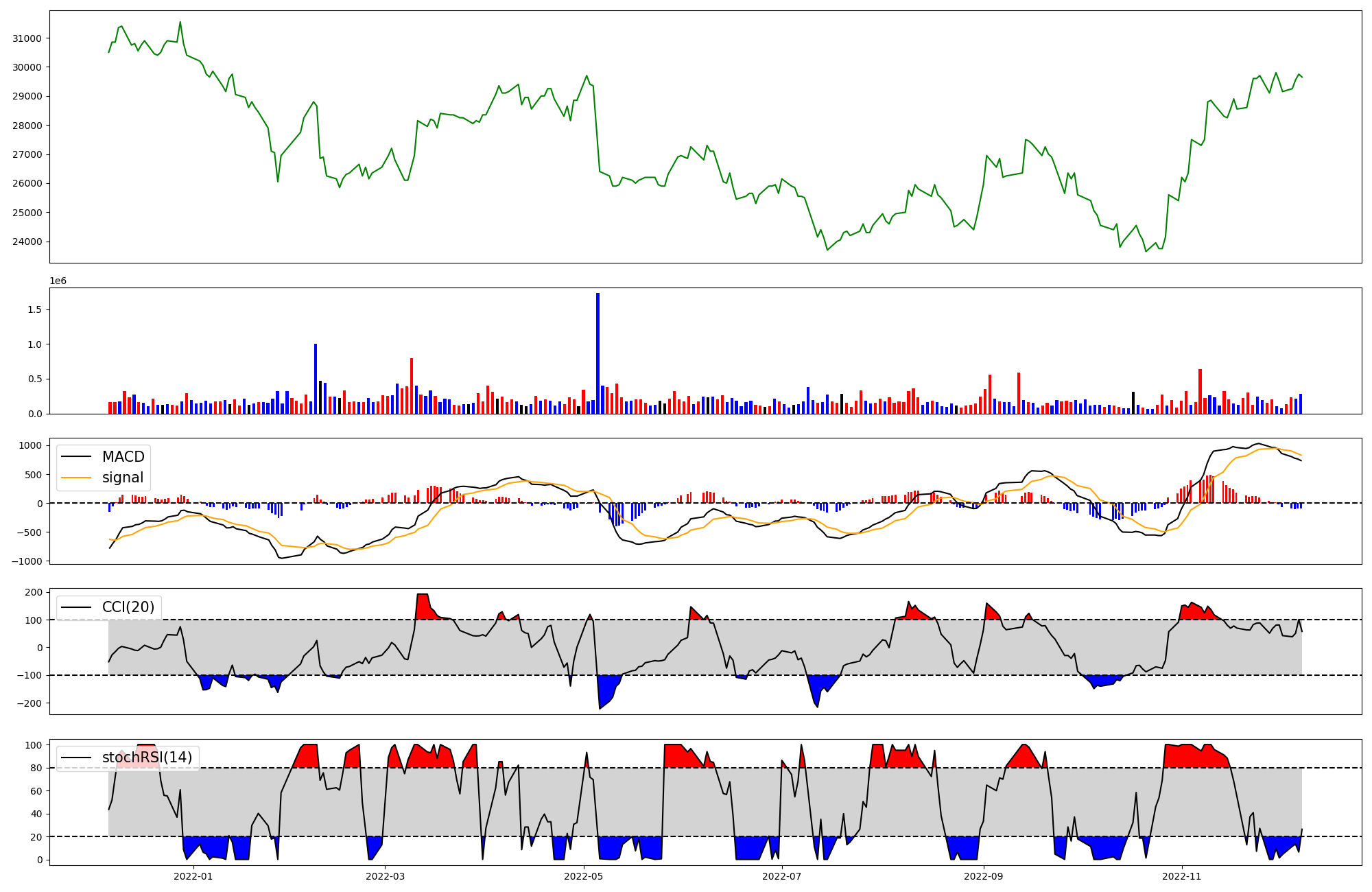Click the CCI(20) legend entry
The image size is (1372, 892).
click(x=128, y=607)
